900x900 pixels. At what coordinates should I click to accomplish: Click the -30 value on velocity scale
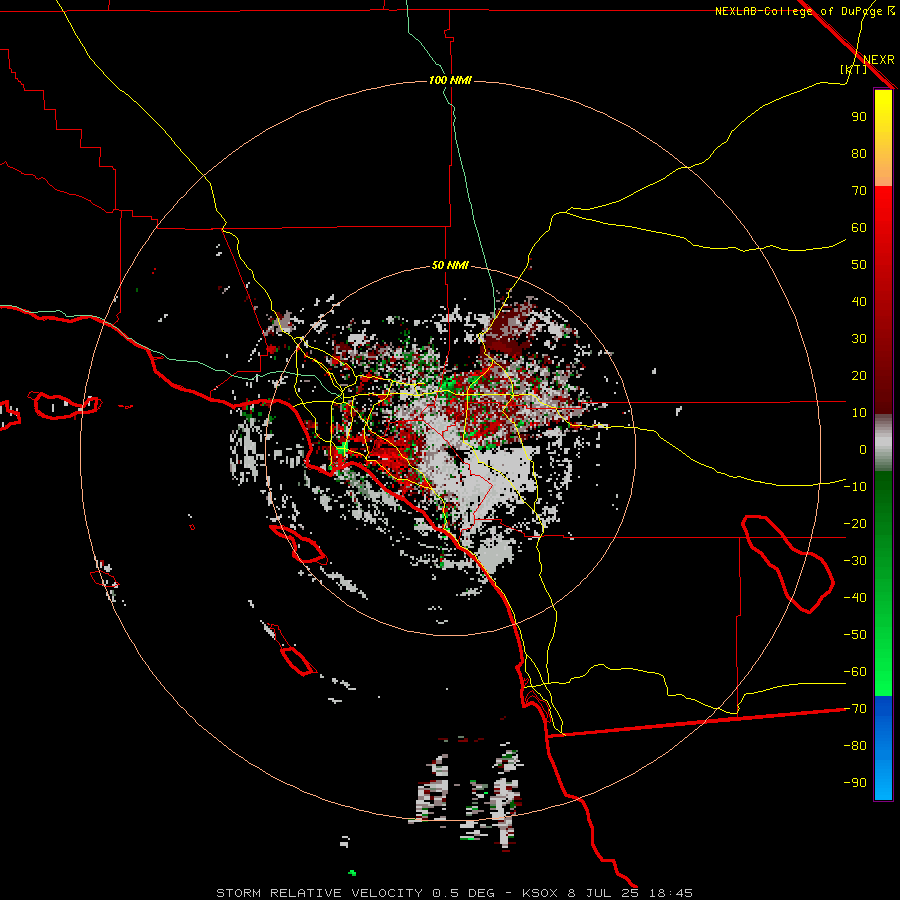click(855, 561)
